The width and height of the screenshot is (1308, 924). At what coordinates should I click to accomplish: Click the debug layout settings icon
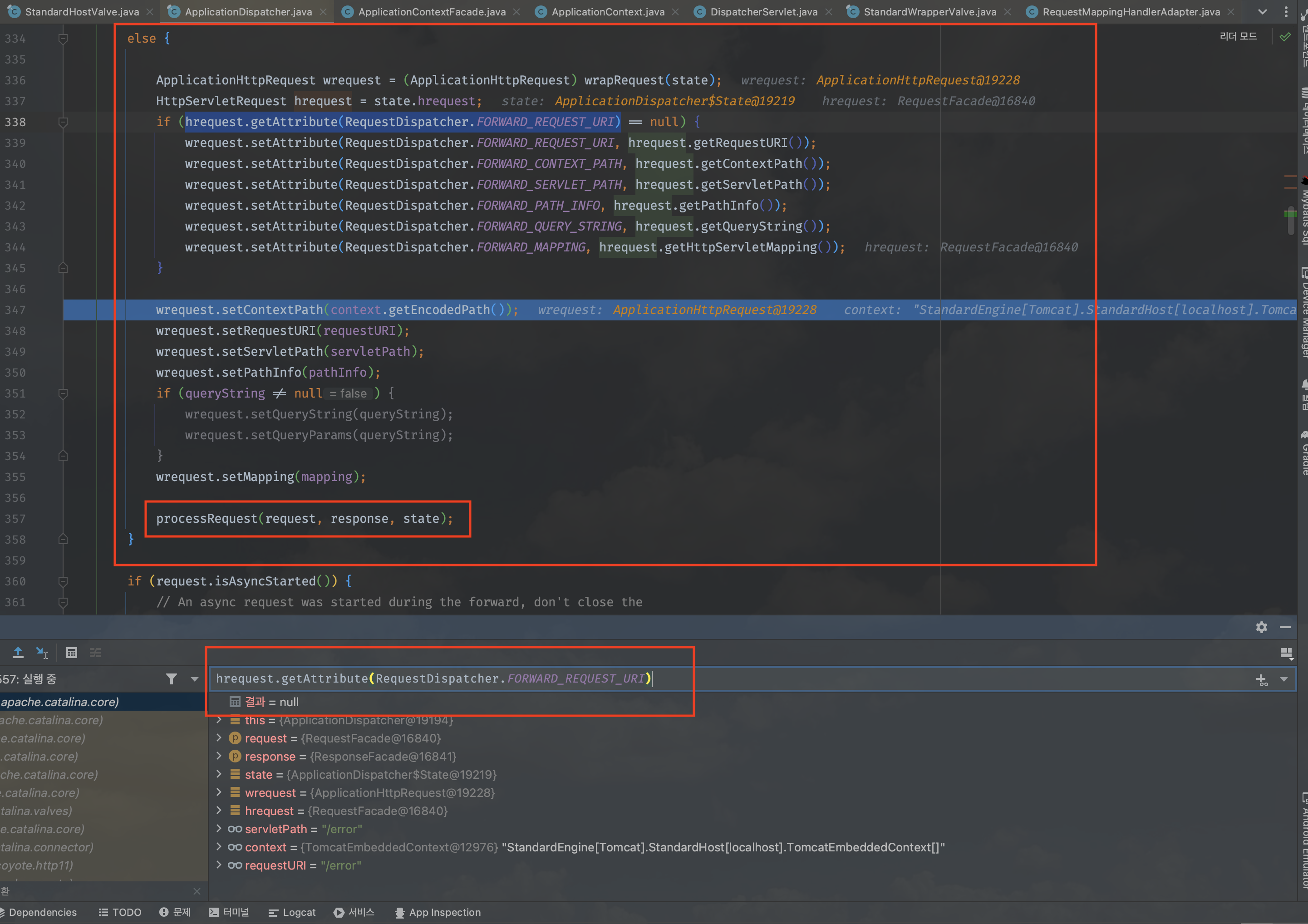click(x=1286, y=653)
